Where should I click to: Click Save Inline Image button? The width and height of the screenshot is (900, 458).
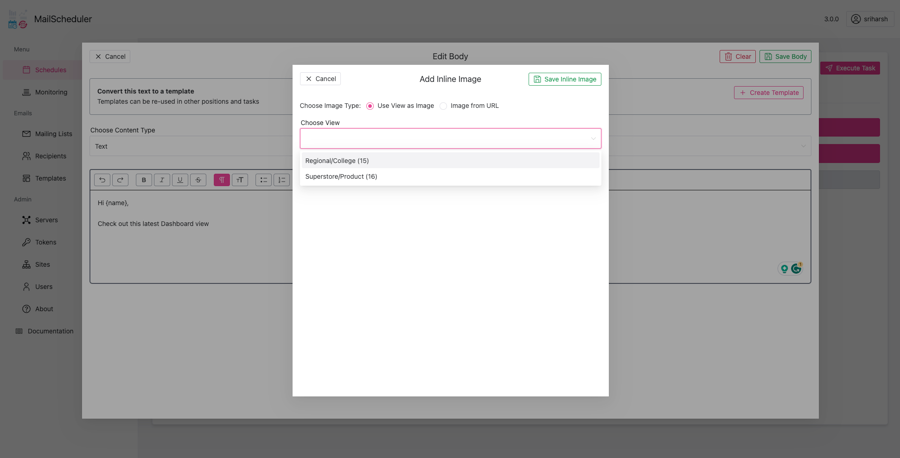click(x=565, y=79)
